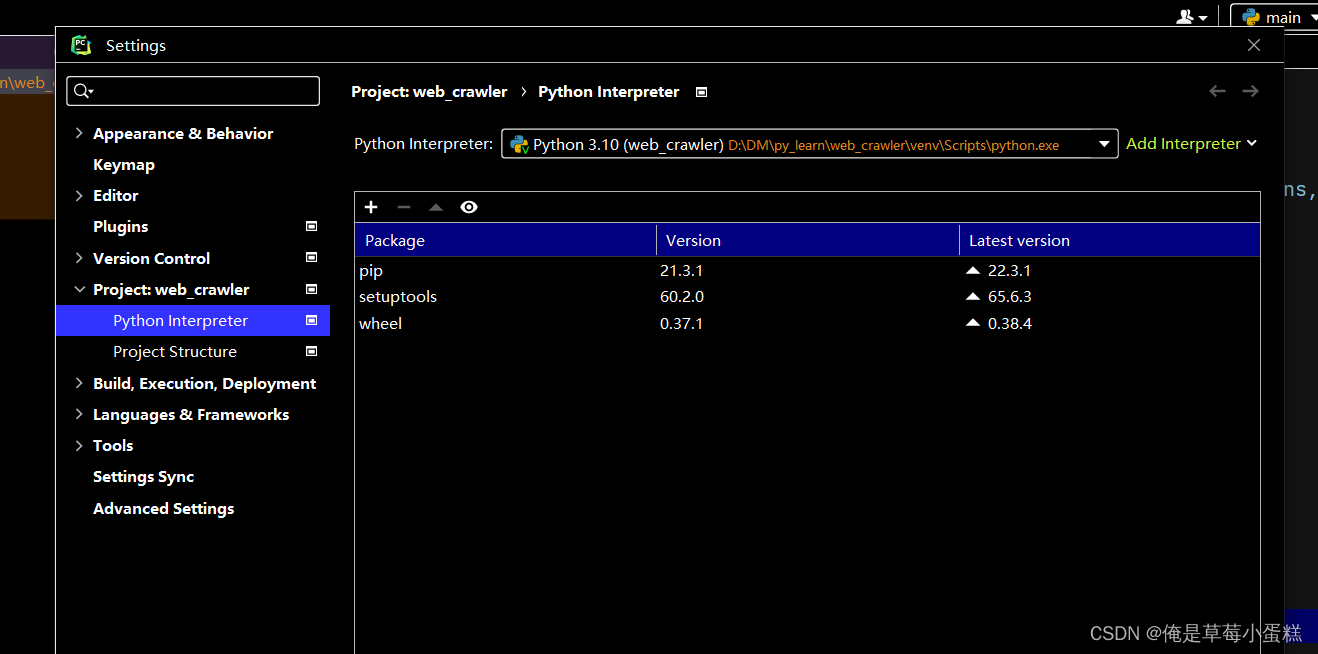Image resolution: width=1318 pixels, height=654 pixels.
Task: Select the setuptools package row
Action: point(807,297)
